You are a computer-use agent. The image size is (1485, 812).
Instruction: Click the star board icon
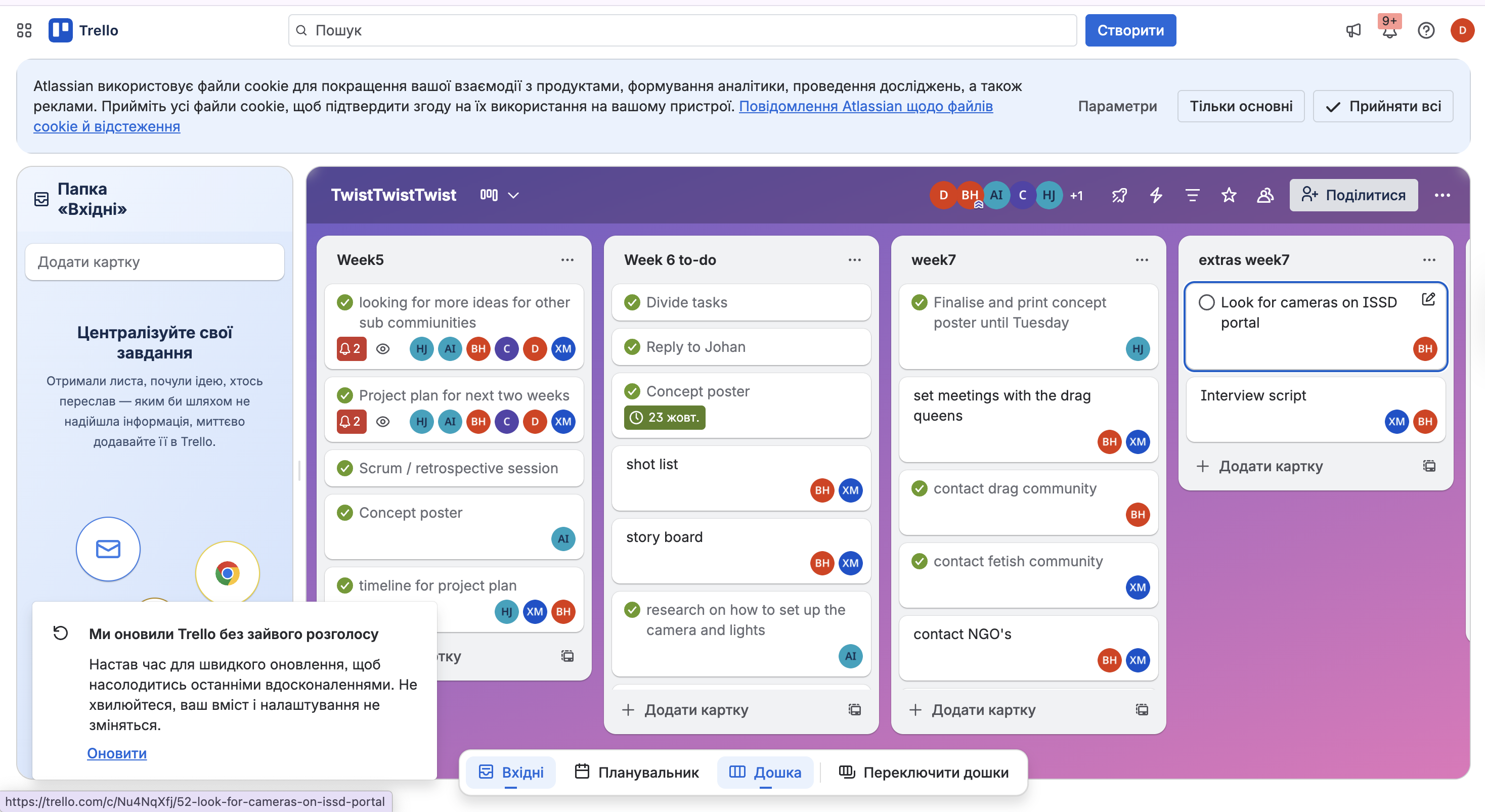pyautogui.click(x=1229, y=195)
